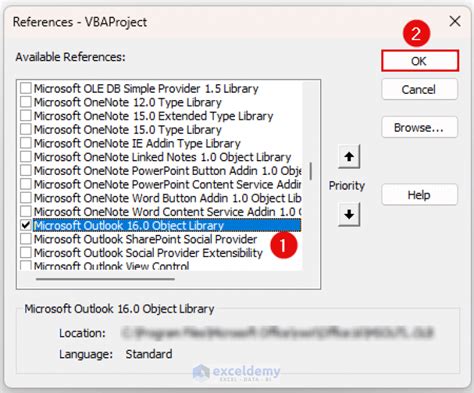This screenshot has height=393, width=474.
Task: Check Microsoft OneNote IE Addin Type Library
Action: 26,143
